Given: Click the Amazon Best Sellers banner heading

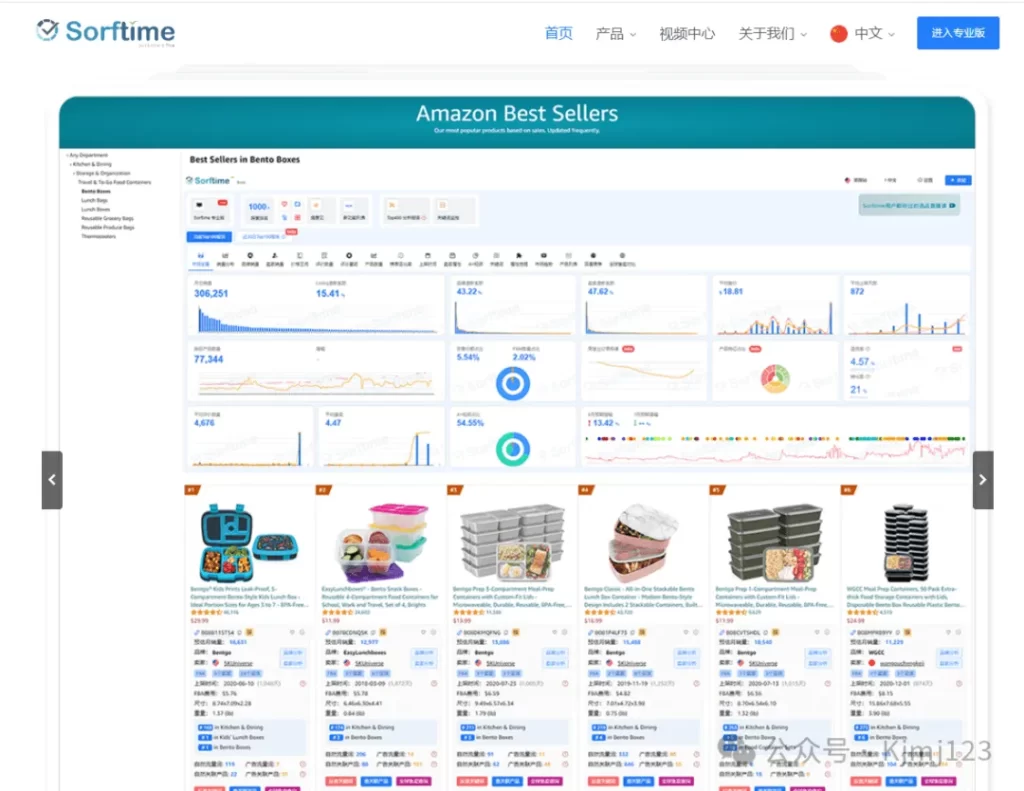Looking at the screenshot, I should [x=517, y=114].
